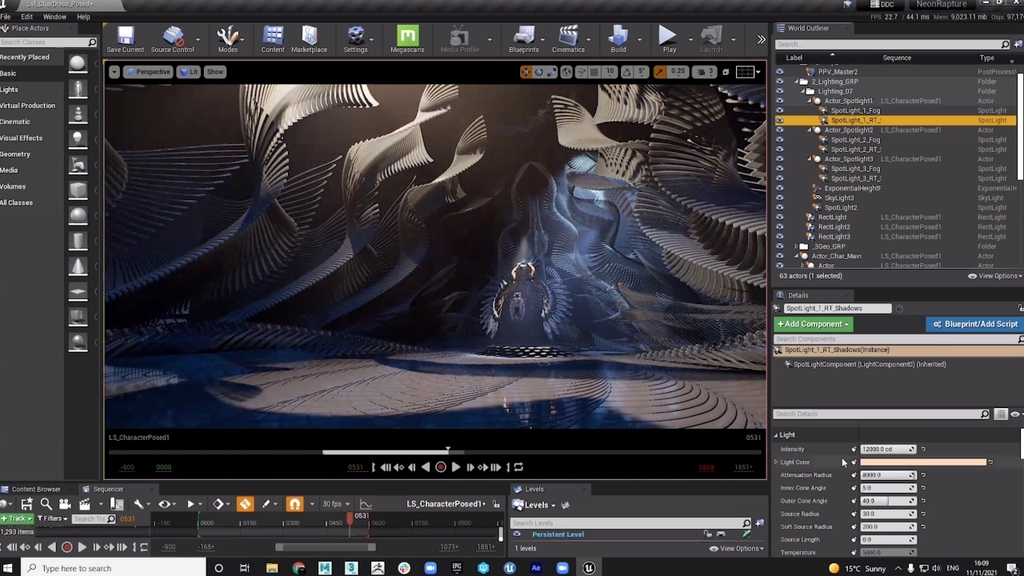Open the Content browser toolbar icon
This screenshot has height=576, width=1024.
272,39
